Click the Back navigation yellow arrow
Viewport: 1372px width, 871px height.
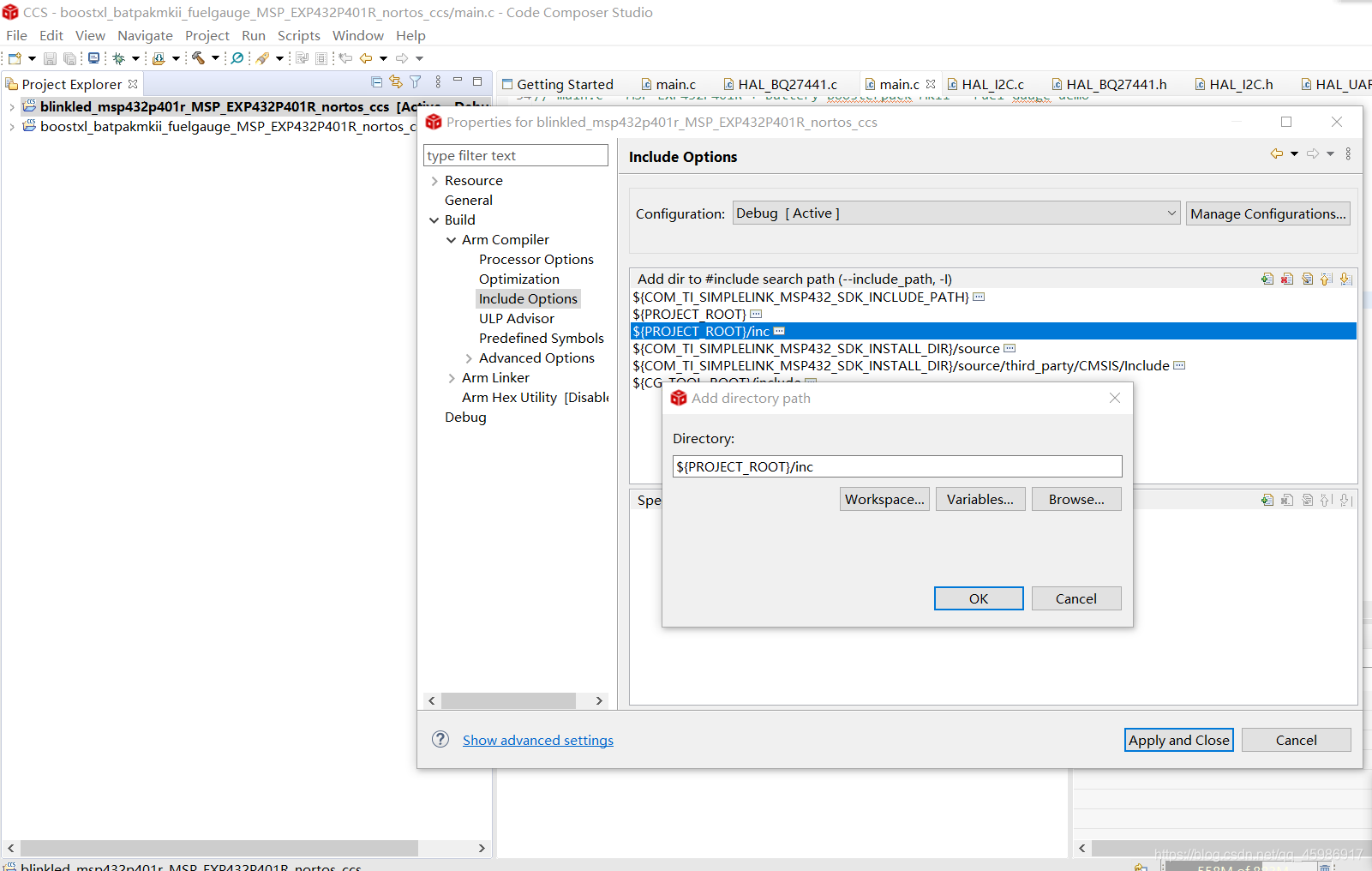pyautogui.click(x=366, y=58)
